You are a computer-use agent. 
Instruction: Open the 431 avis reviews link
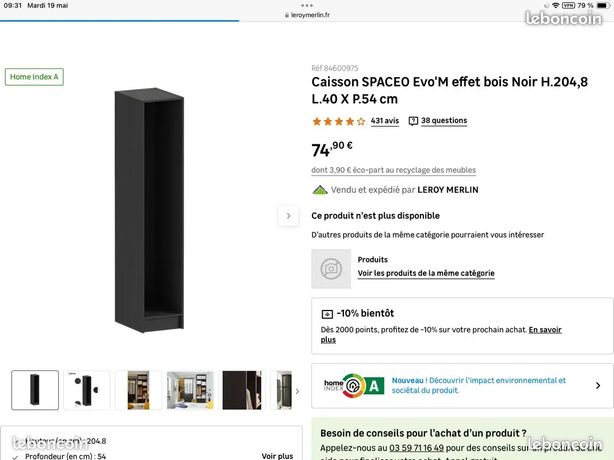(385, 121)
